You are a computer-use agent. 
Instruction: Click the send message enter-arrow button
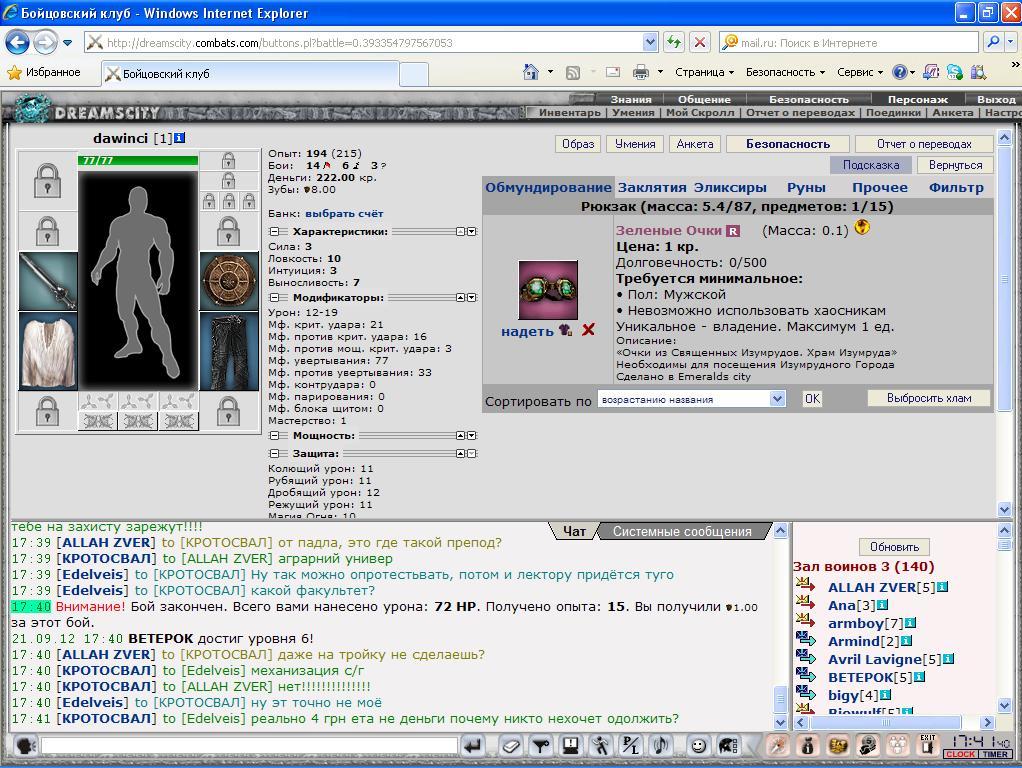(473, 745)
